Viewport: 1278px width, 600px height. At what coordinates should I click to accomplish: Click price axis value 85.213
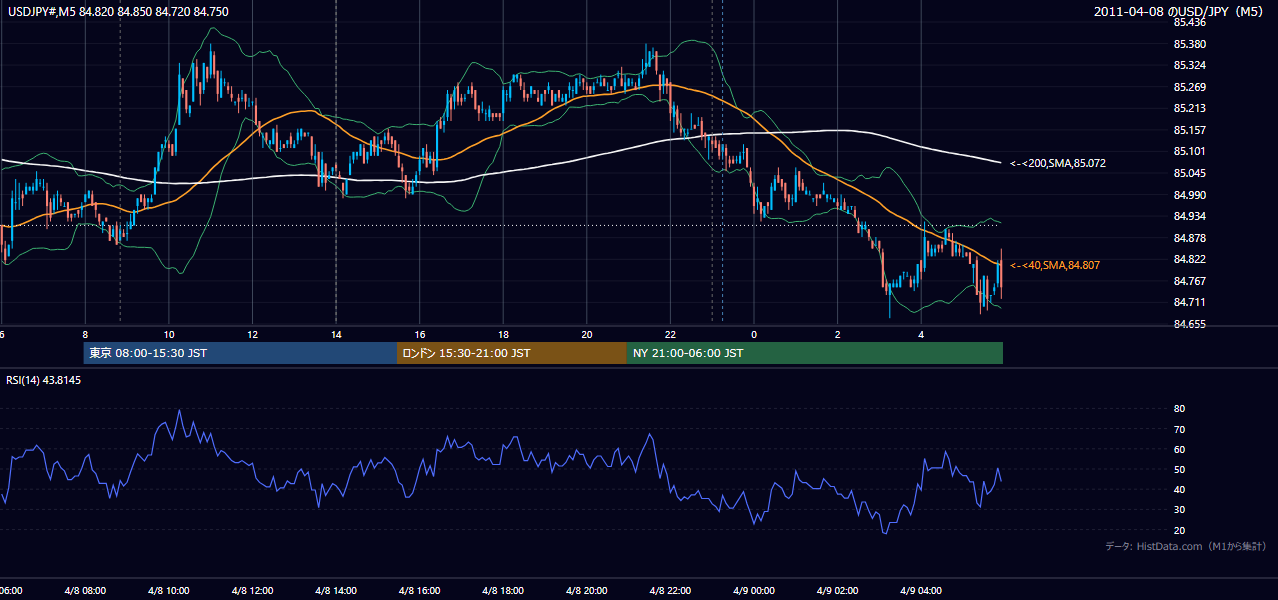tap(1189, 108)
